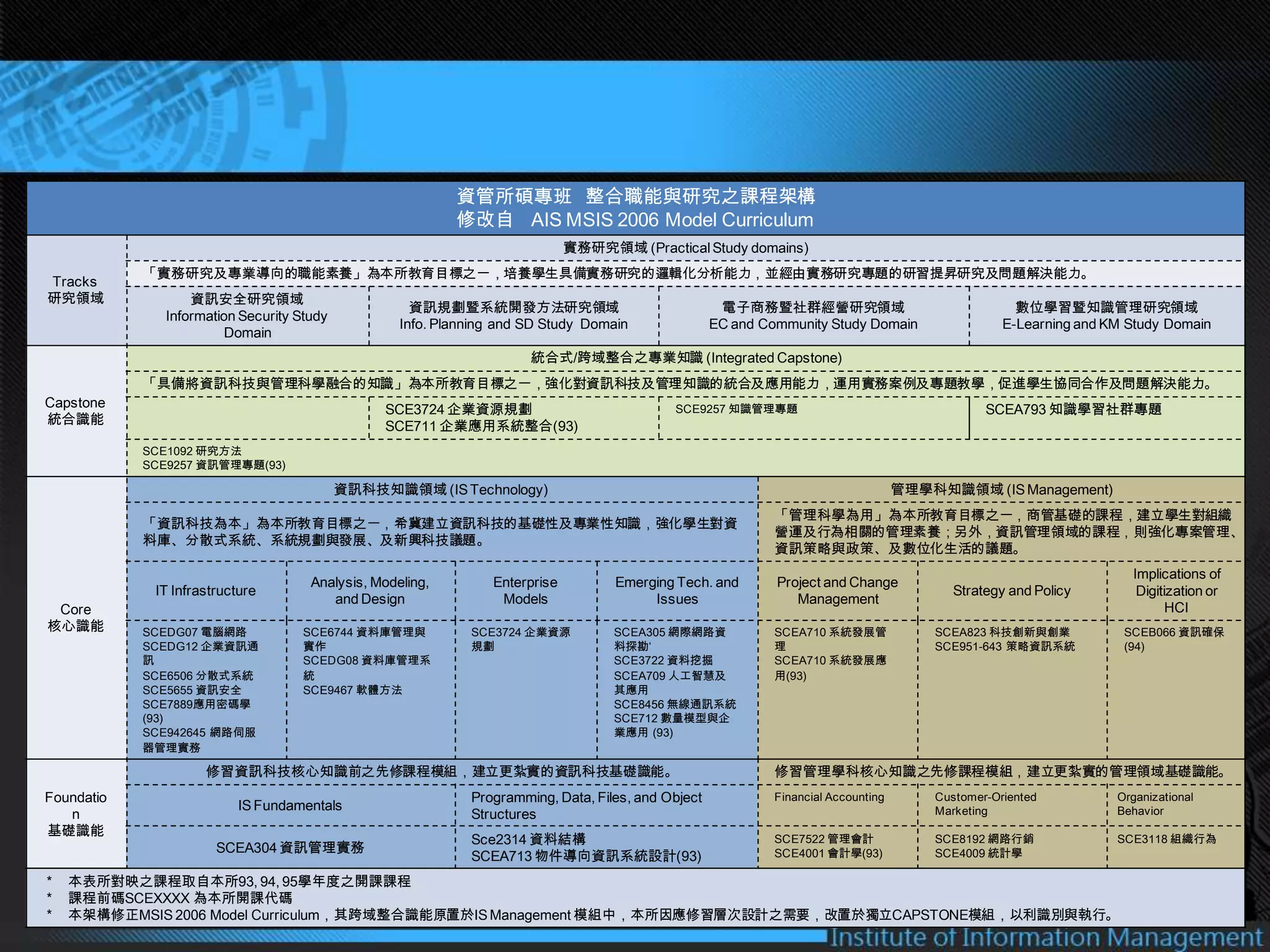Click SCE8456 無線通訊系統 course
Screen dimensions: 1270x952
[x=675, y=704]
